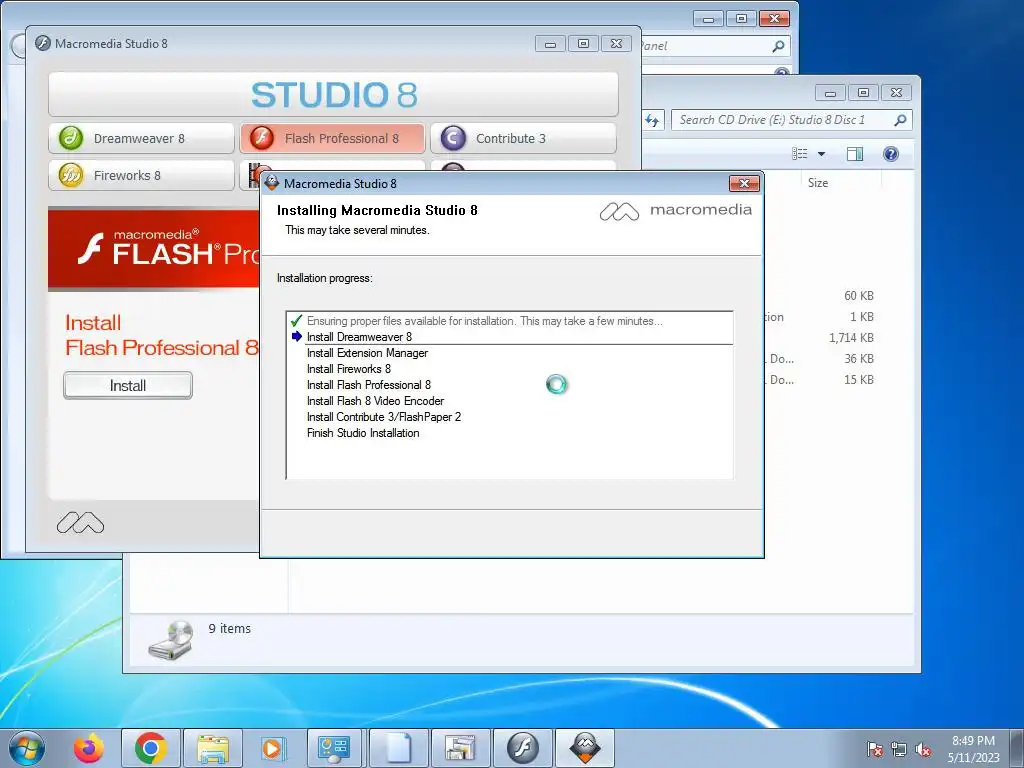Image resolution: width=1024 pixels, height=768 pixels.
Task: Open Windows Explorer from the taskbar
Action: click(x=213, y=748)
